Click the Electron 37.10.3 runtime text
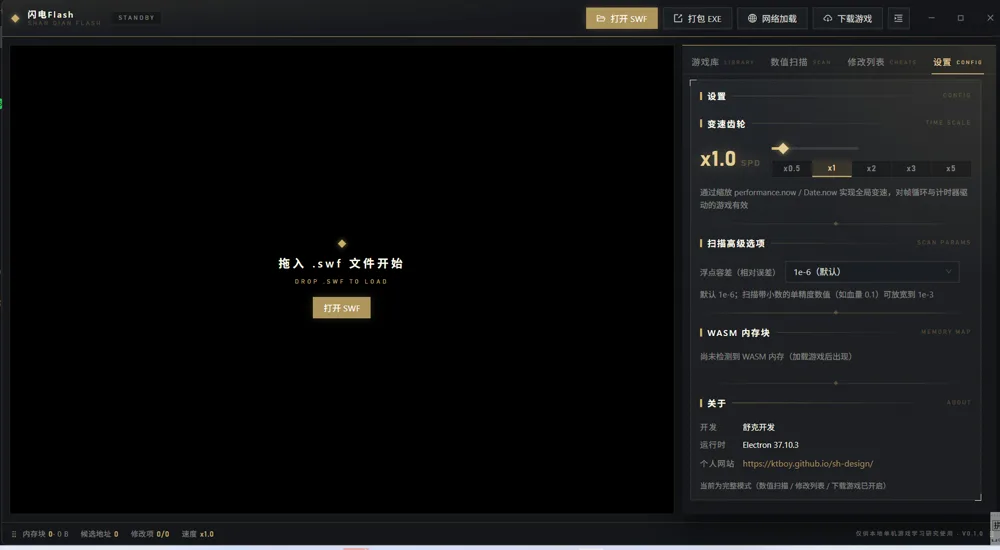This screenshot has width=1000, height=550. [x=770, y=445]
